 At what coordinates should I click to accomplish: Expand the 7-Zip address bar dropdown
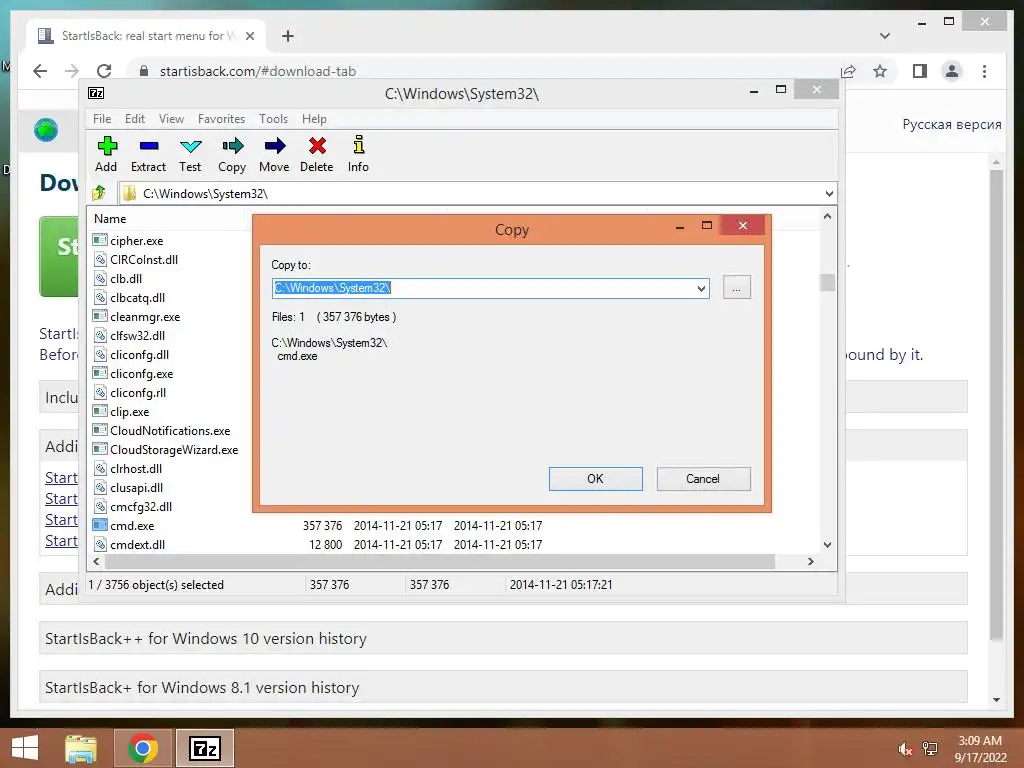point(829,193)
